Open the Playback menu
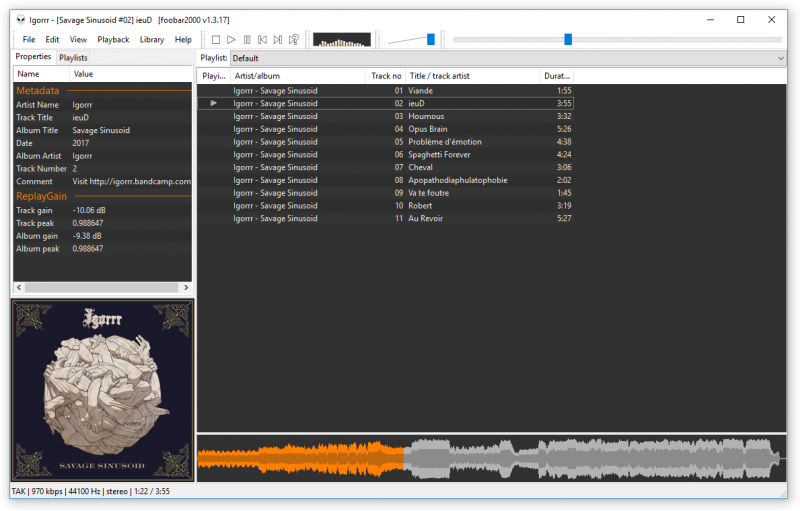 pos(113,40)
